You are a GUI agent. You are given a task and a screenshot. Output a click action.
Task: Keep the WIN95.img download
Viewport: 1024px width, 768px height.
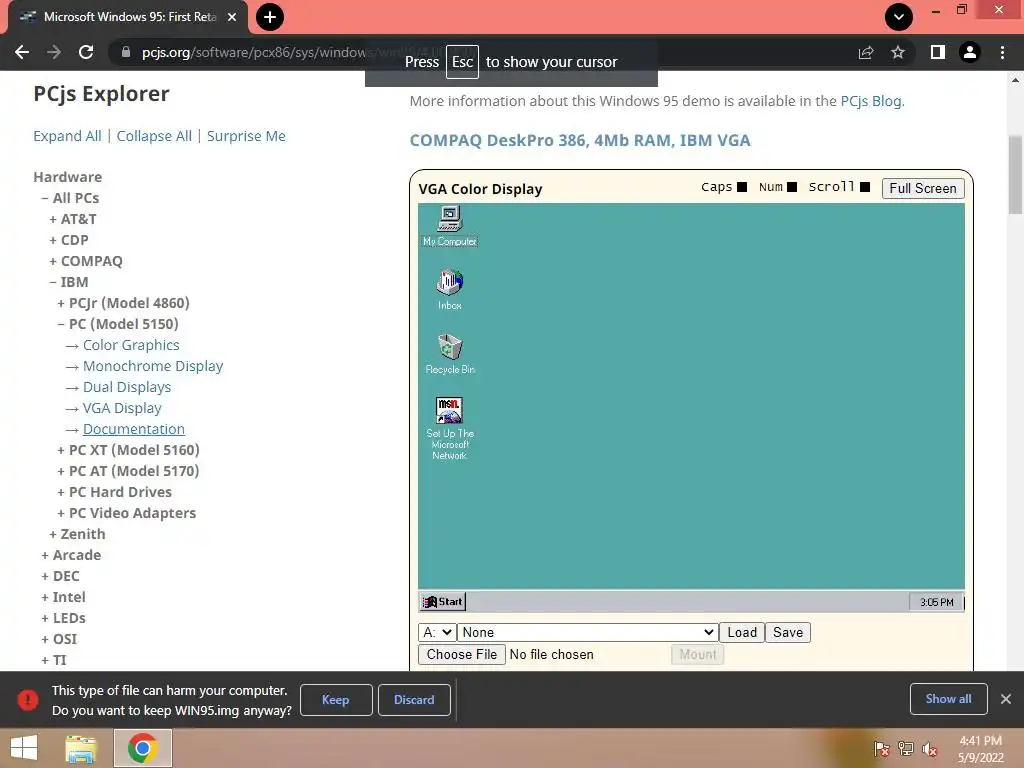336,699
